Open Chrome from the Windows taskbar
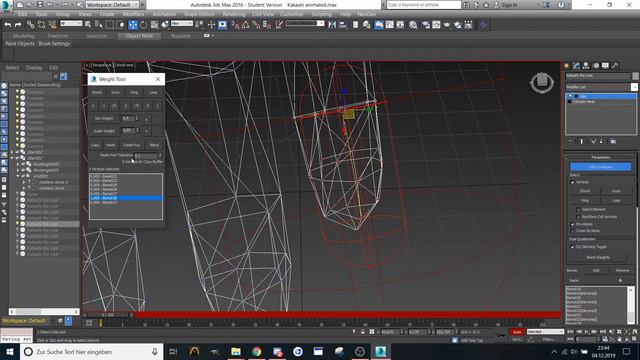 [256, 351]
